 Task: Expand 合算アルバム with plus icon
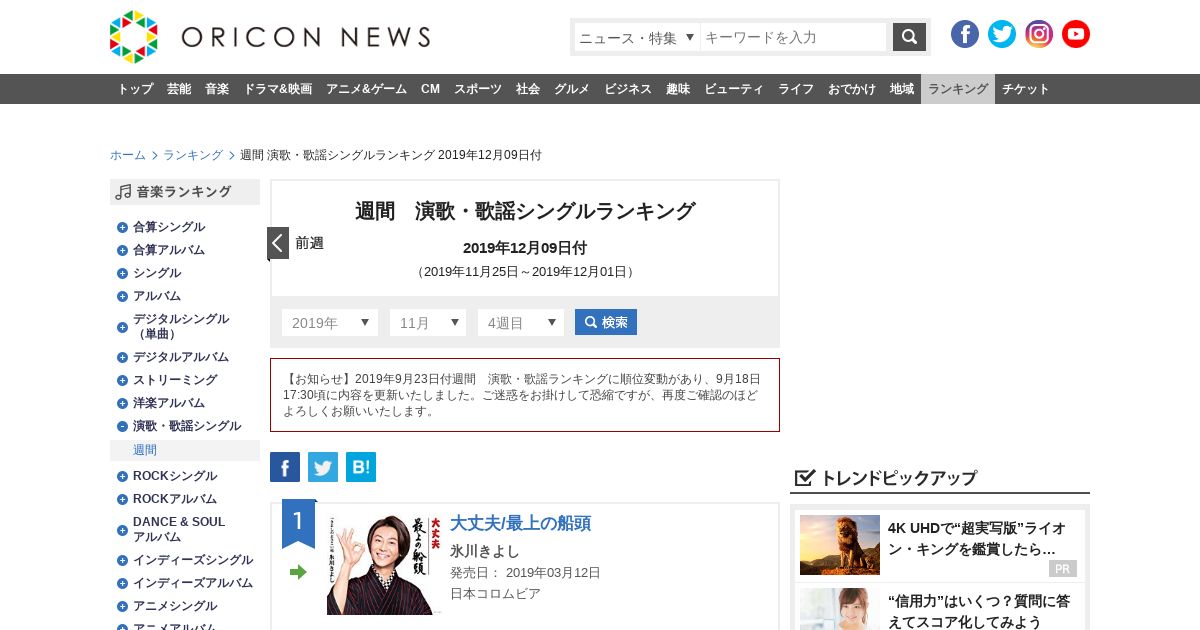pos(122,250)
